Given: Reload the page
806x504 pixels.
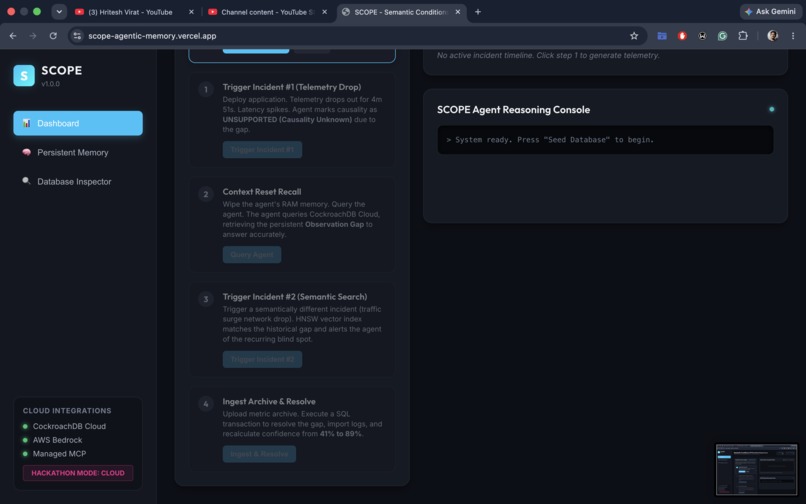Looking at the screenshot, I should click(x=53, y=36).
